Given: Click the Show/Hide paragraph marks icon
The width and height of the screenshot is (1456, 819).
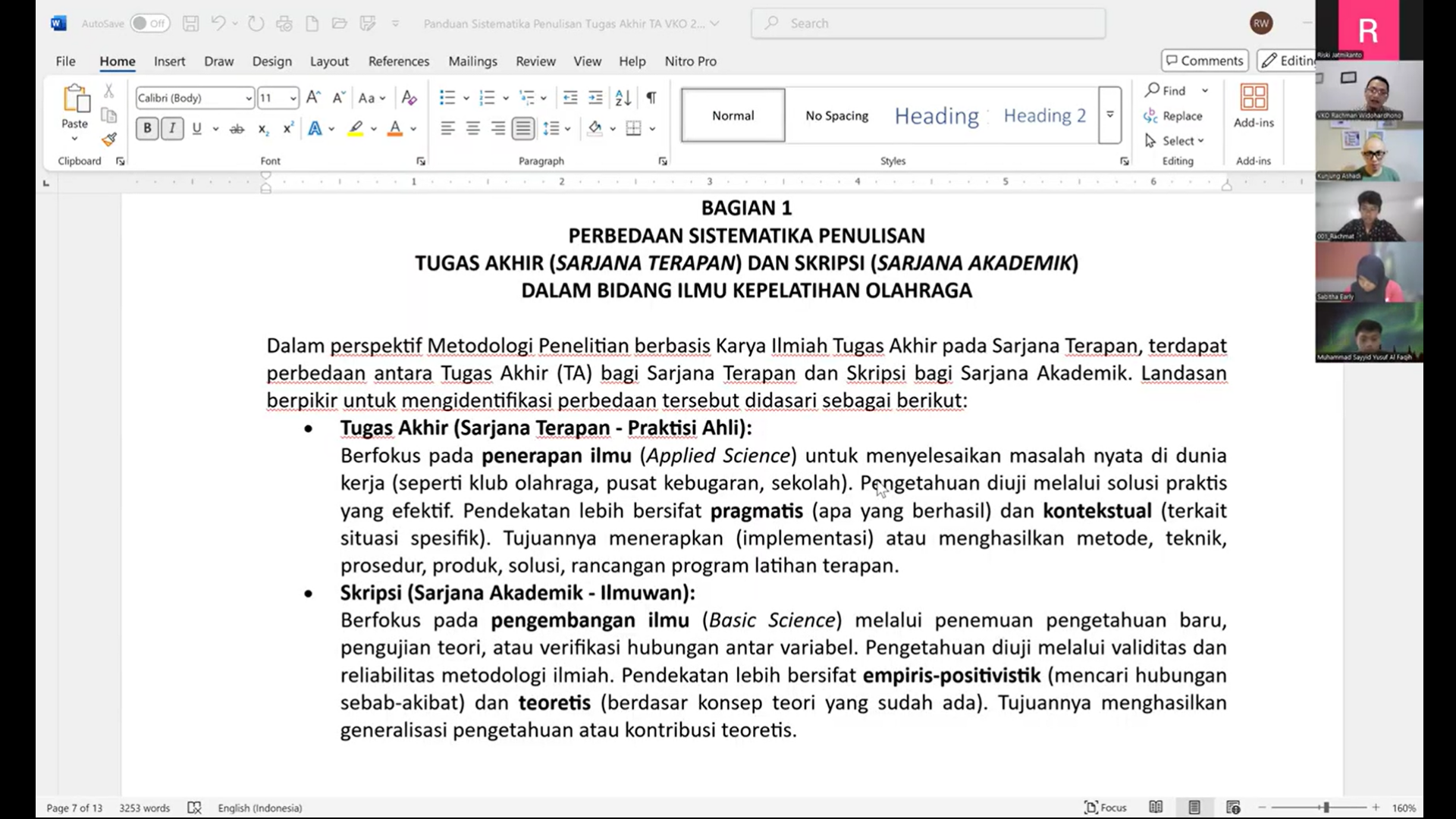Looking at the screenshot, I should pyautogui.click(x=651, y=98).
